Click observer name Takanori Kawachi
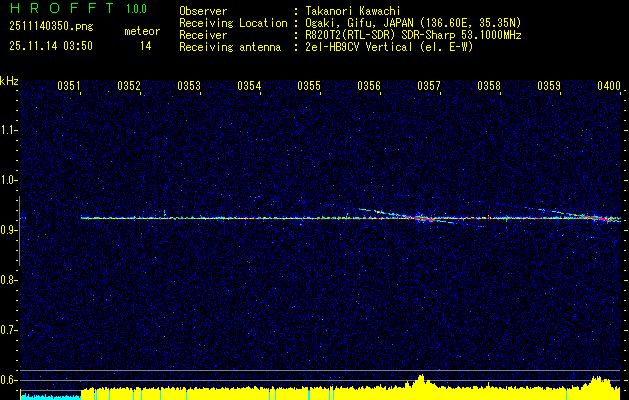This screenshot has width=629, height=400. pos(353,11)
